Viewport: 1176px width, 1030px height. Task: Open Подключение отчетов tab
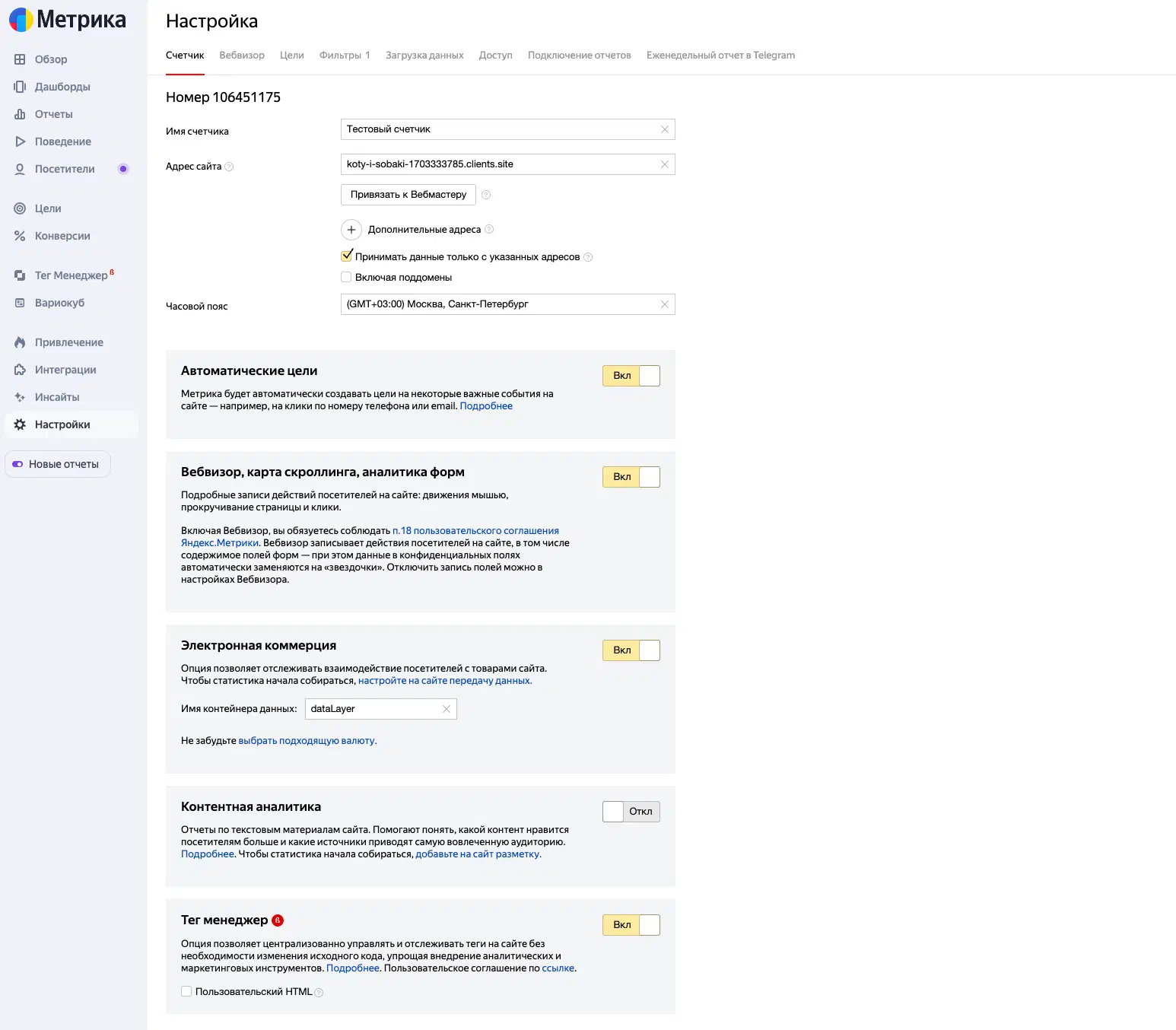[580, 56]
